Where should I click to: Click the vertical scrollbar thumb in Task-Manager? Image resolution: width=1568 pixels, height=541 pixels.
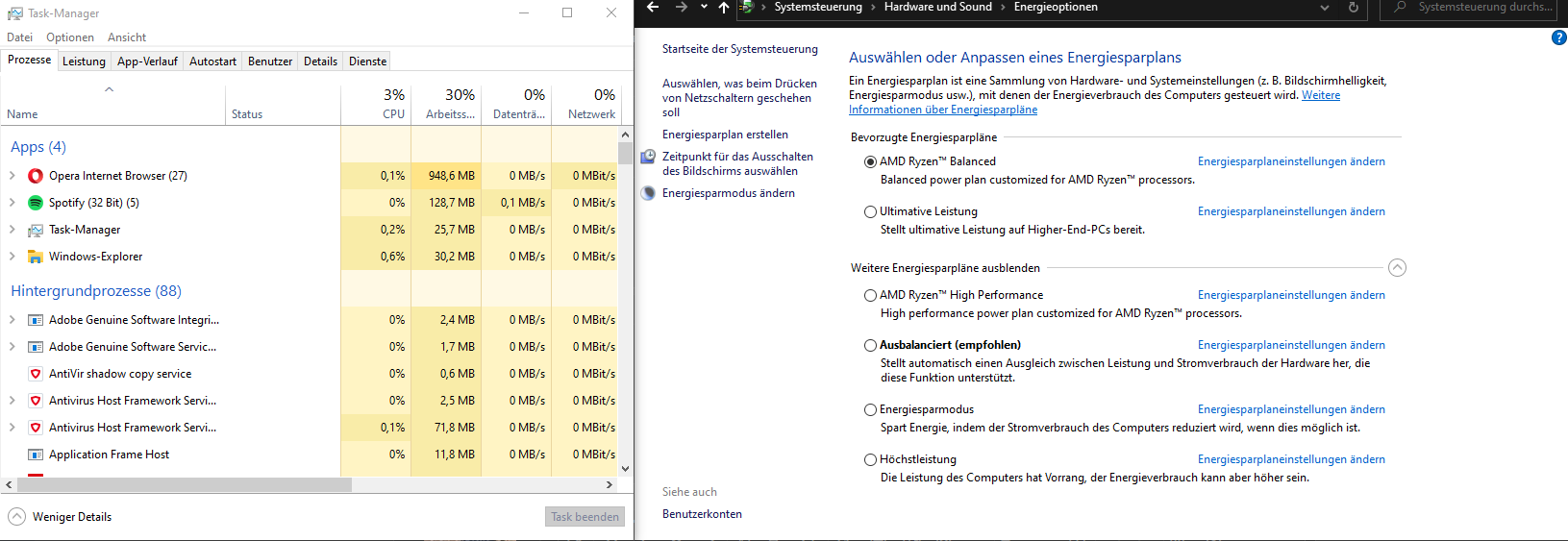pos(625,154)
